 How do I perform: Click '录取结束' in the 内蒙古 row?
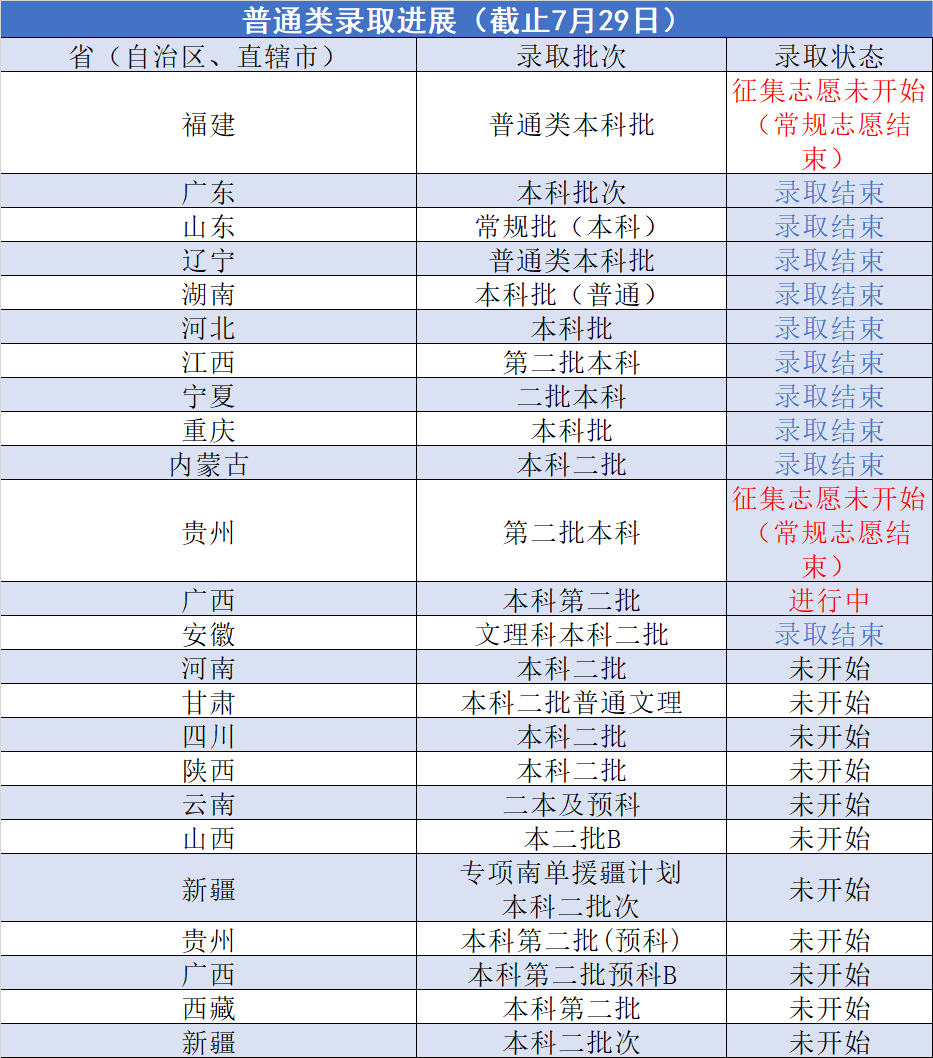[829, 464]
